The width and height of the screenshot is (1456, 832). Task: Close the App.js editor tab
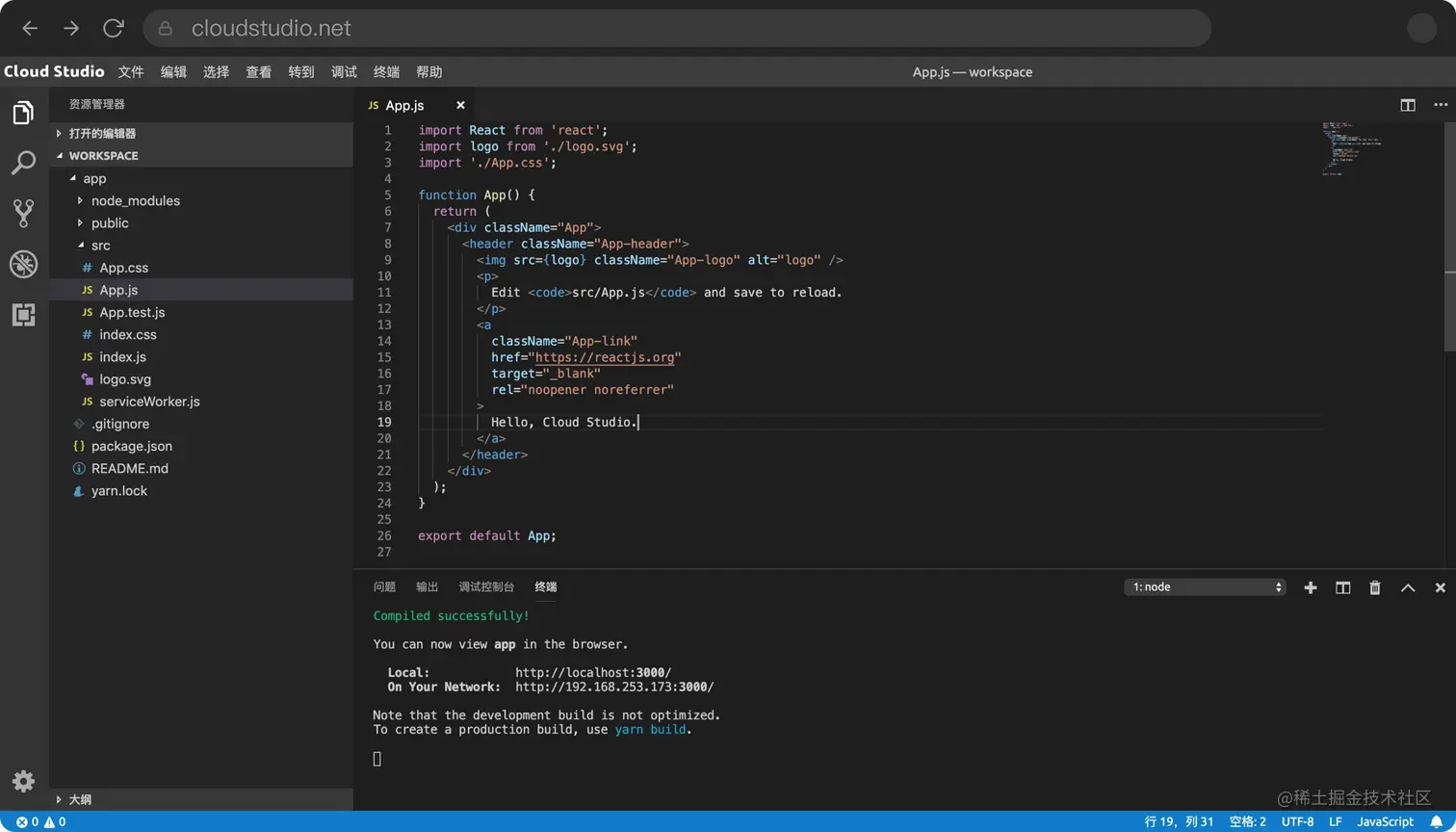tap(460, 105)
